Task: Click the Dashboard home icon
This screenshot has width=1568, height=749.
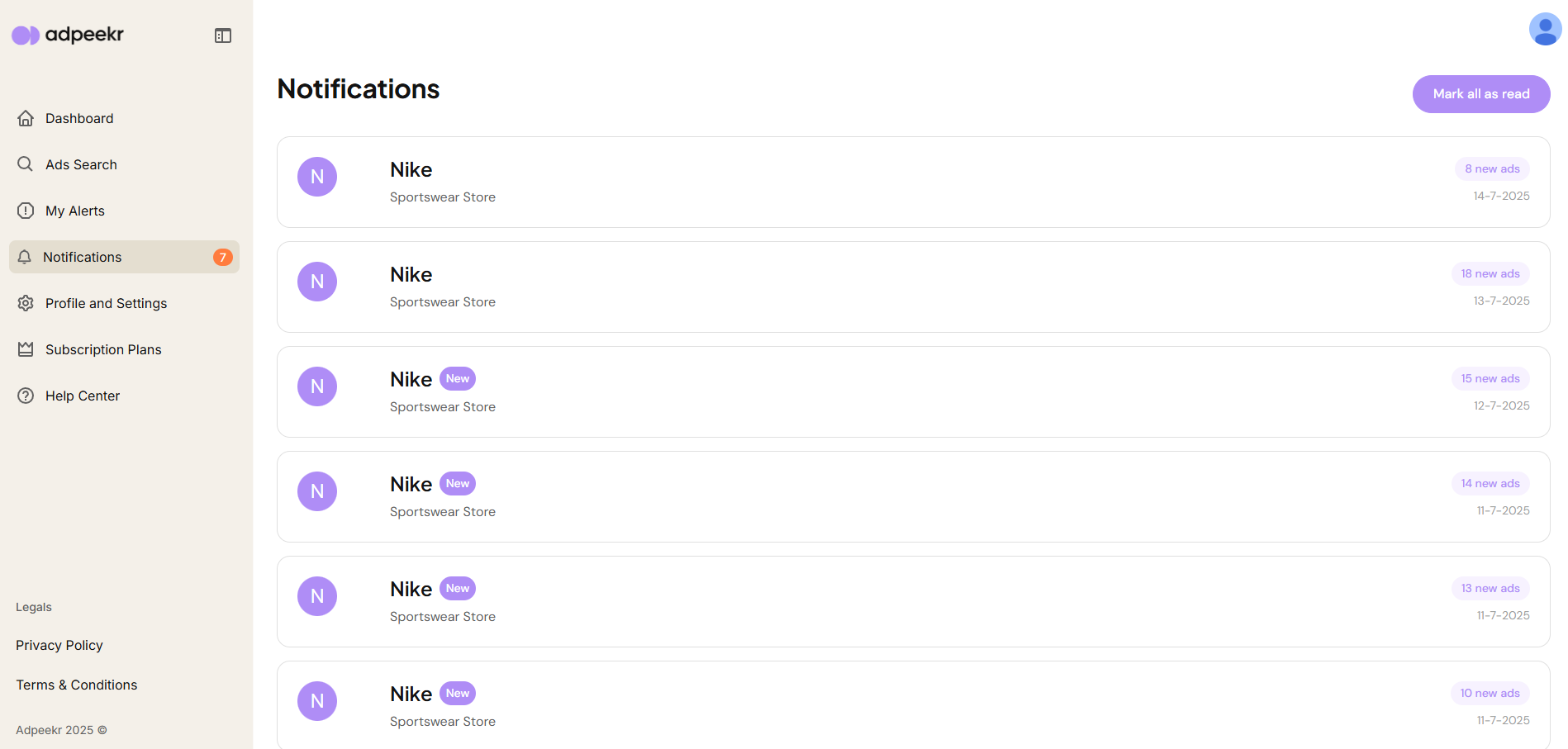Action: (x=26, y=118)
